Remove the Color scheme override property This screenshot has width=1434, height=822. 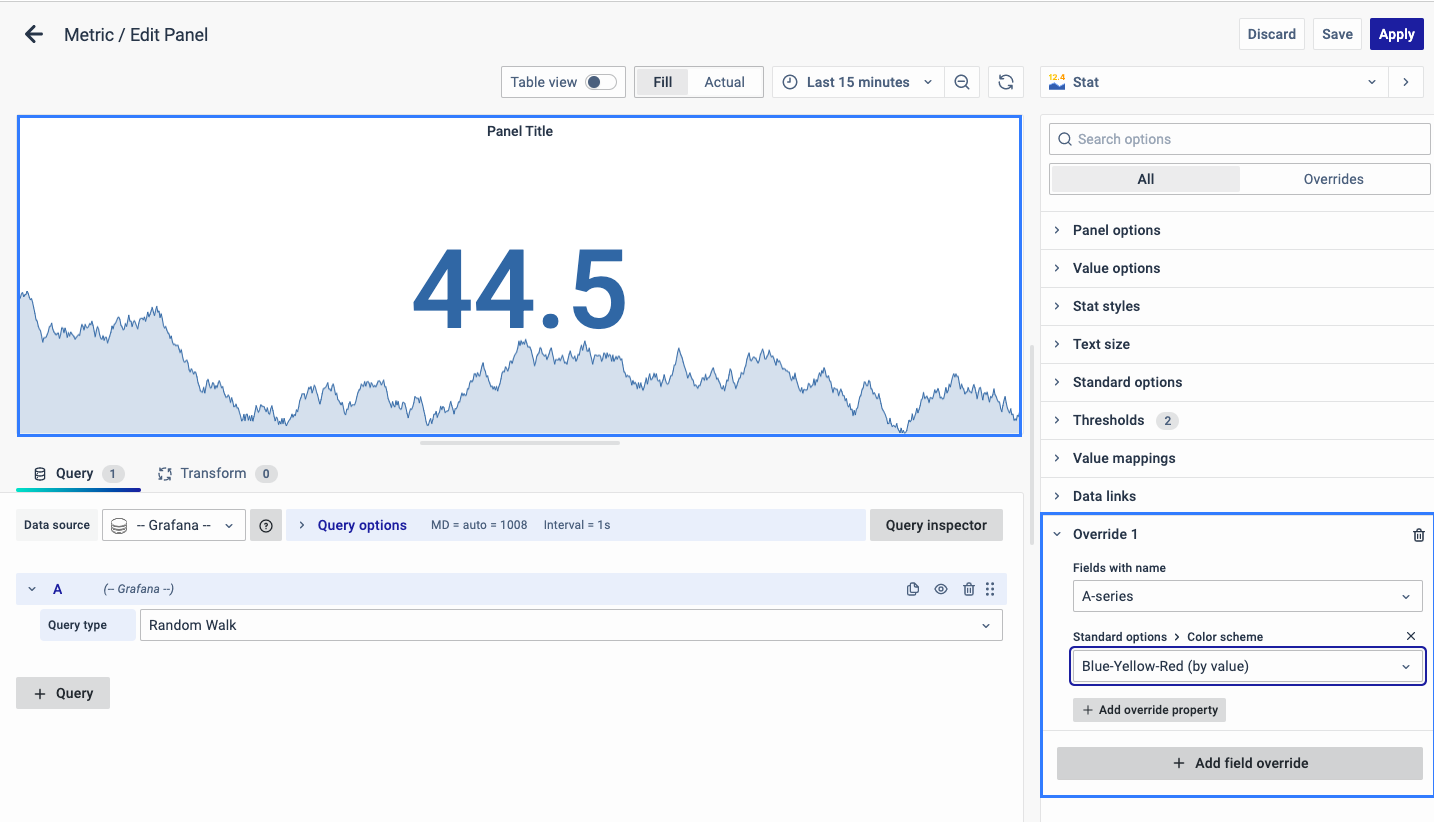point(1411,636)
